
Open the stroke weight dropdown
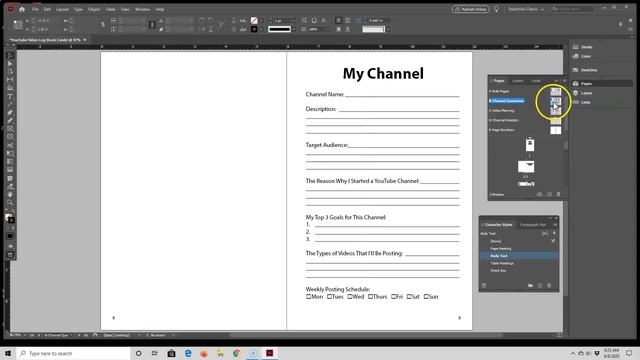pos(293,20)
